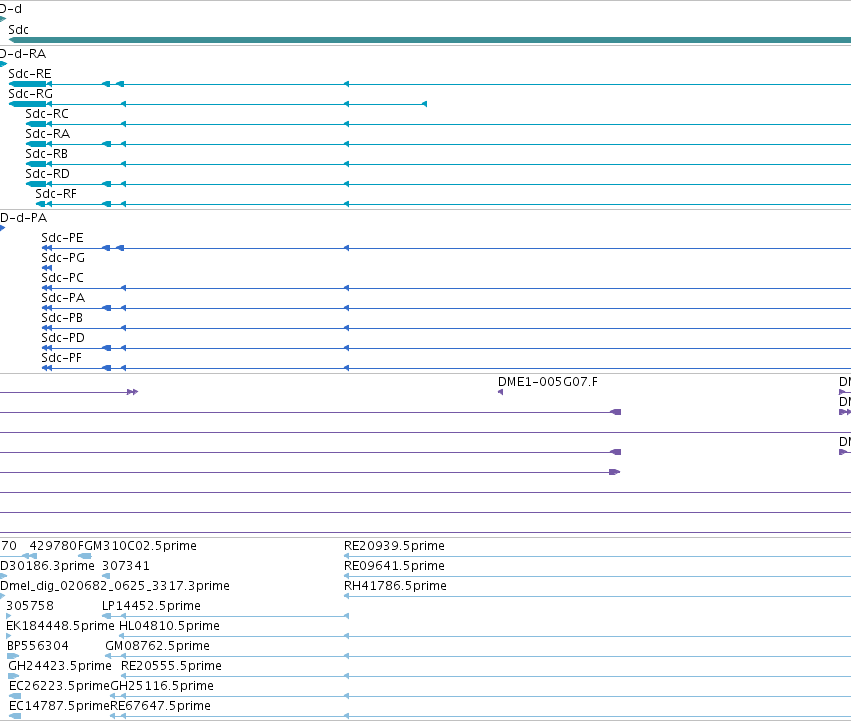851x721 pixels.
Task: Click the D-d-RA transcript label
Action: 23,54
